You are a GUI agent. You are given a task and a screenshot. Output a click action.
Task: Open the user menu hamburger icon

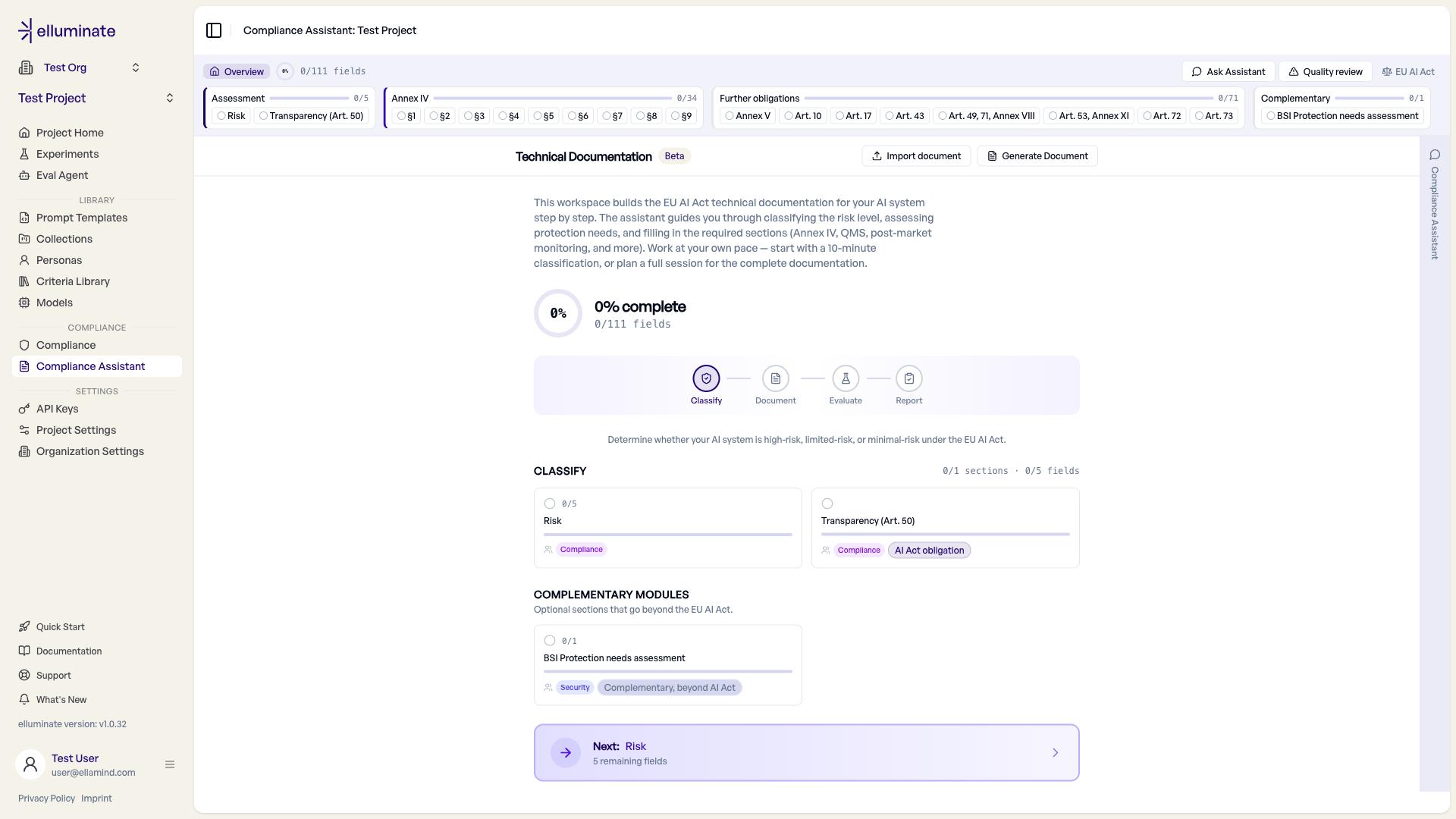(x=170, y=764)
